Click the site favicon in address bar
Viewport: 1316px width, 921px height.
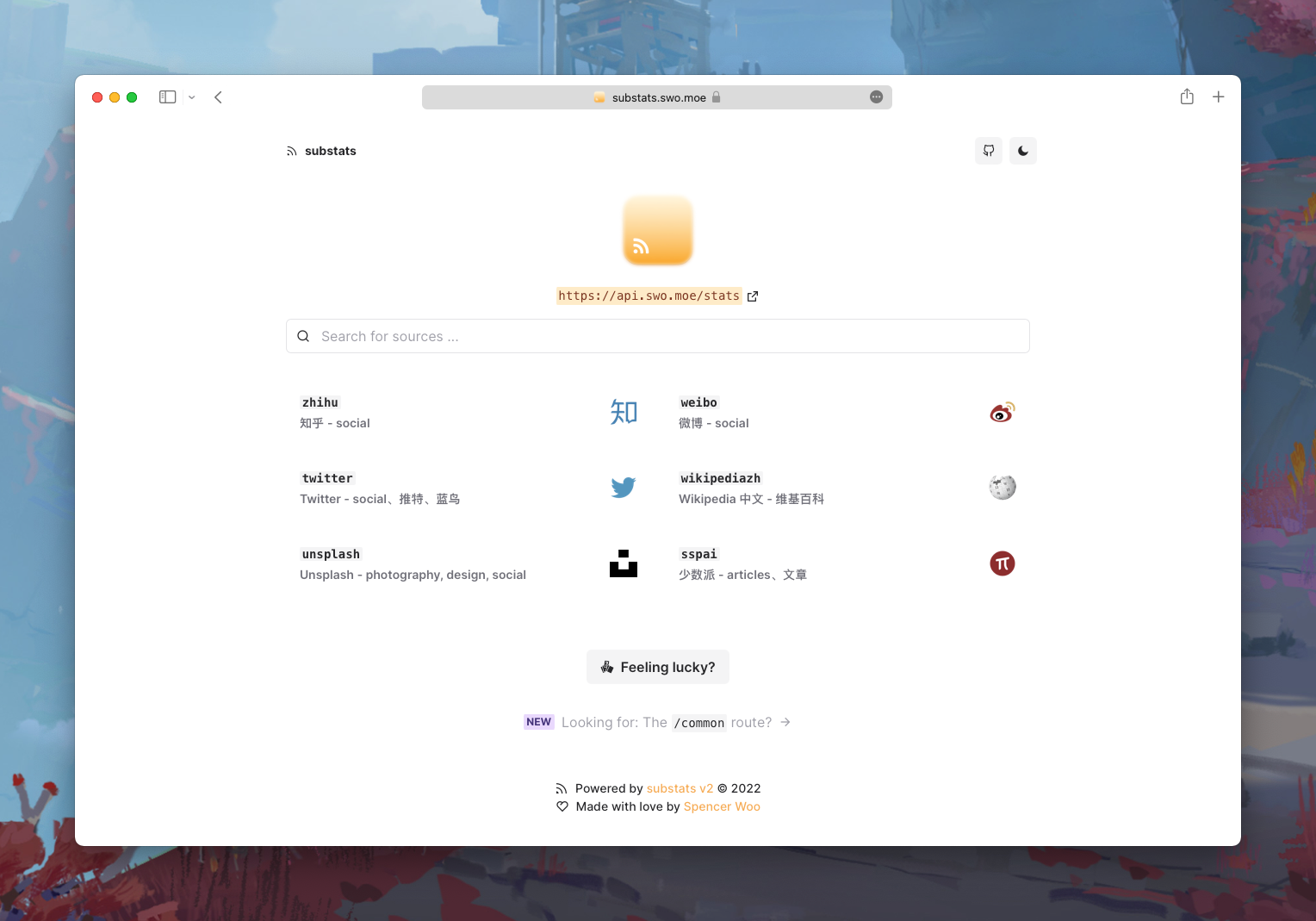click(x=599, y=97)
